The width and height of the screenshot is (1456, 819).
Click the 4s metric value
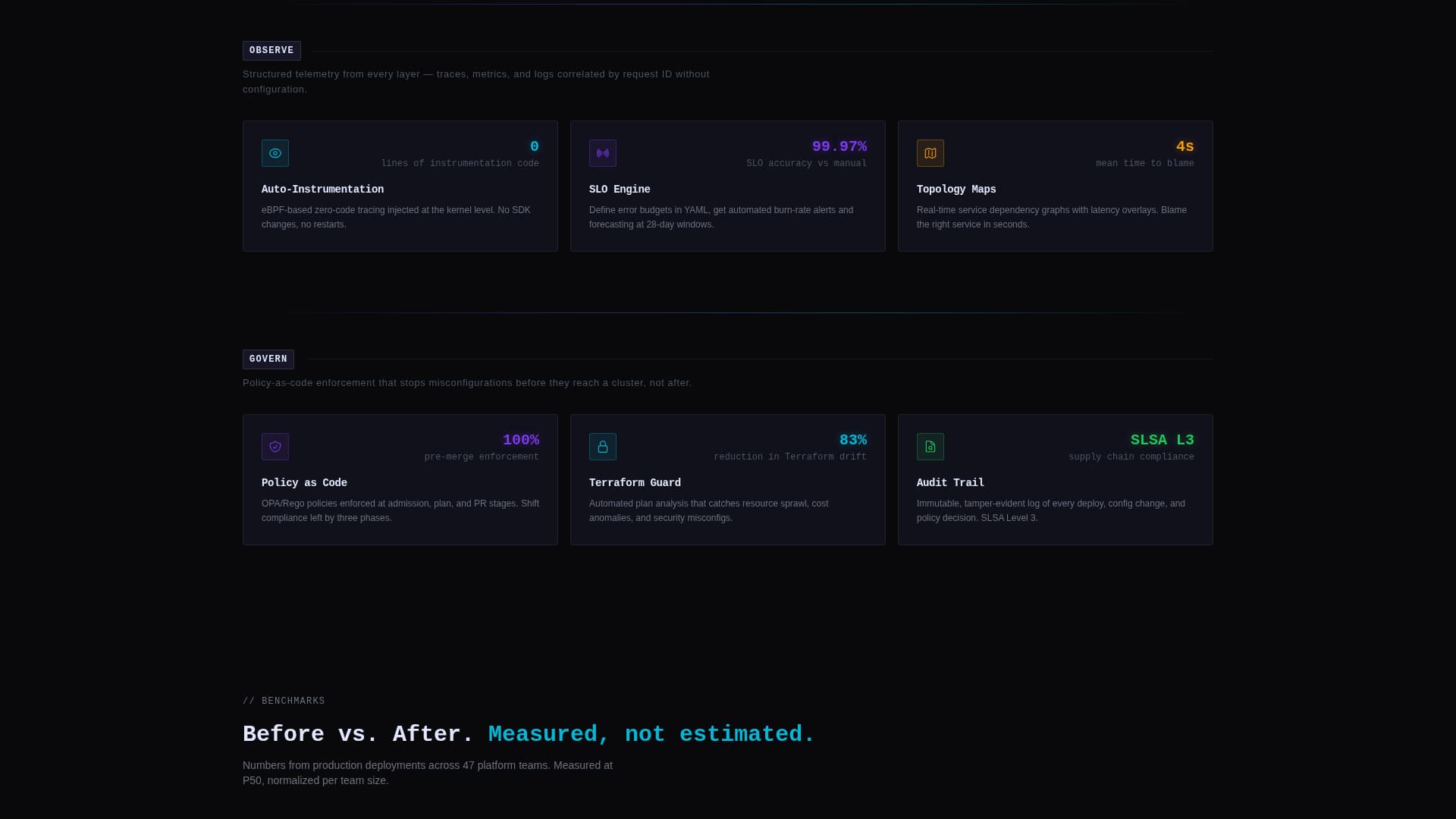click(1185, 146)
